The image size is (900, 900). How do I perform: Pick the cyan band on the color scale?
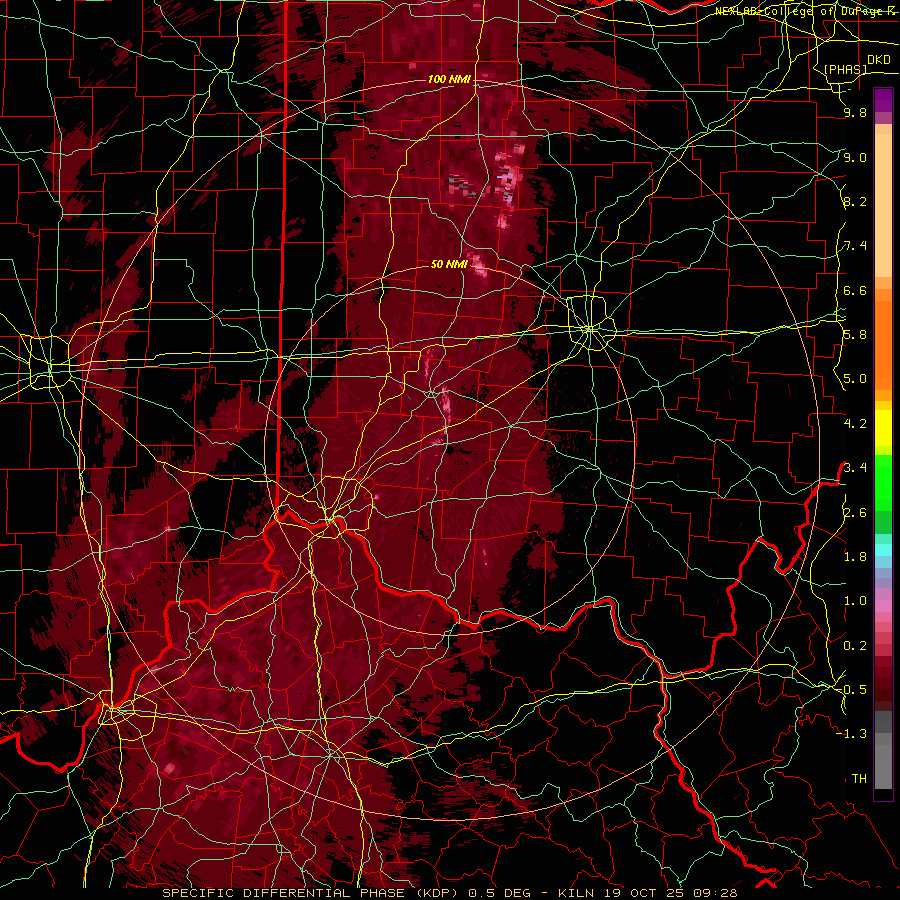pyautogui.click(x=883, y=550)
